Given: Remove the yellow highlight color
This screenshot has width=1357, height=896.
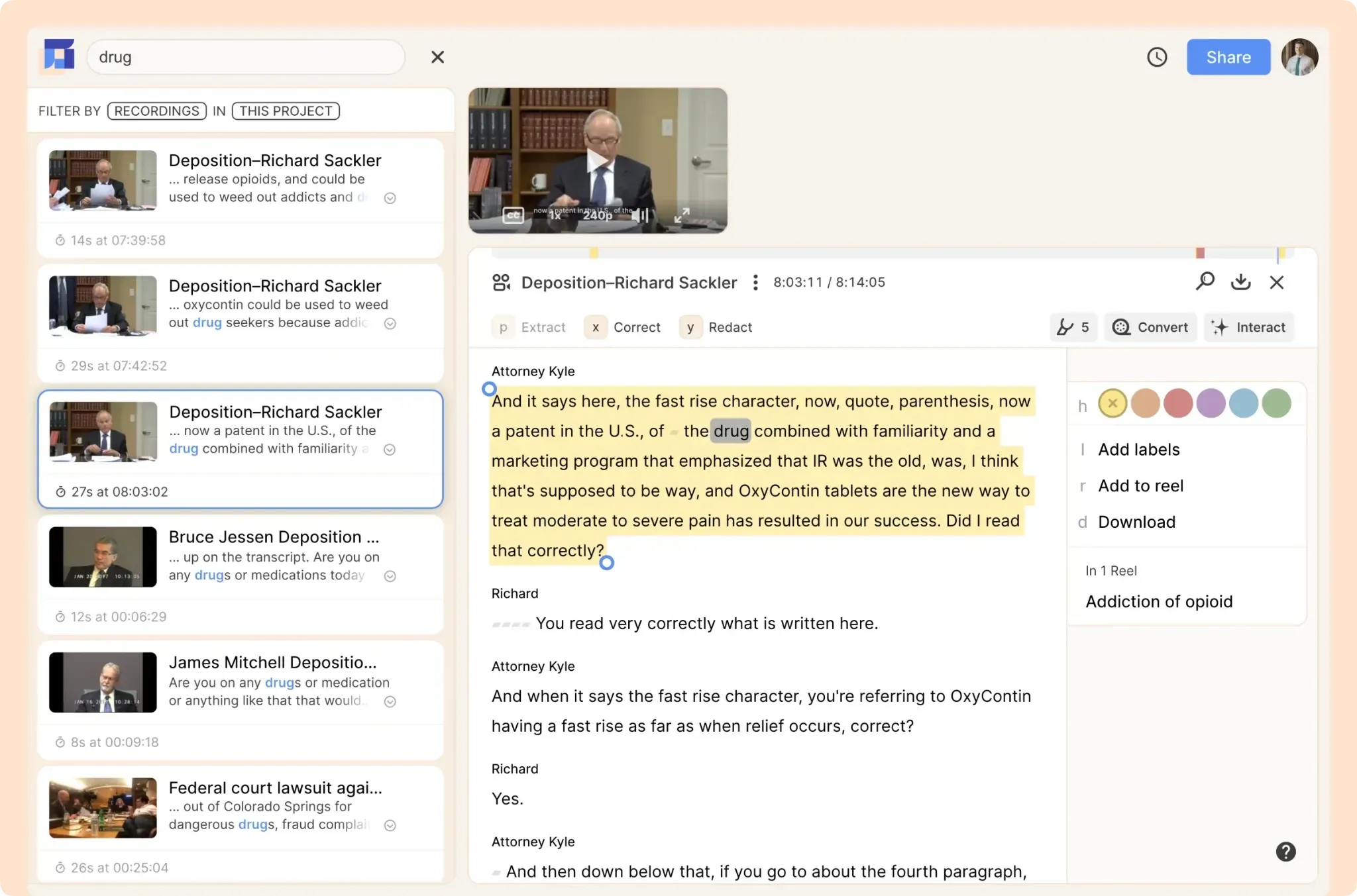Looking at the screenshot, I should pos(1113,403).
